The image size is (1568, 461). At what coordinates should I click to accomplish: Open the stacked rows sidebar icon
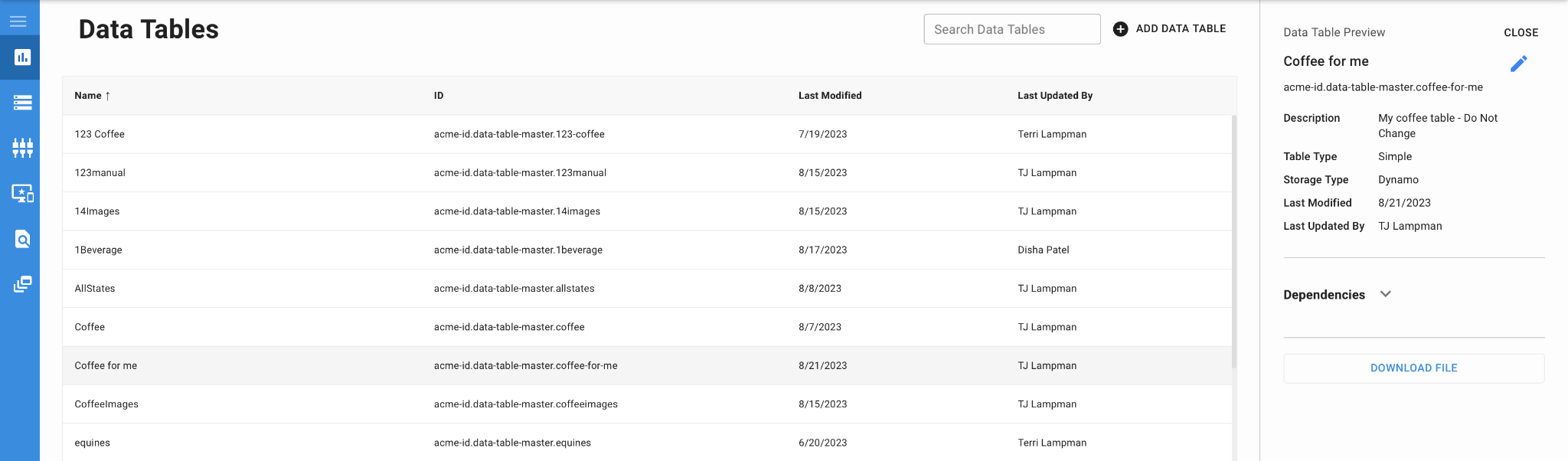point(22,103)
